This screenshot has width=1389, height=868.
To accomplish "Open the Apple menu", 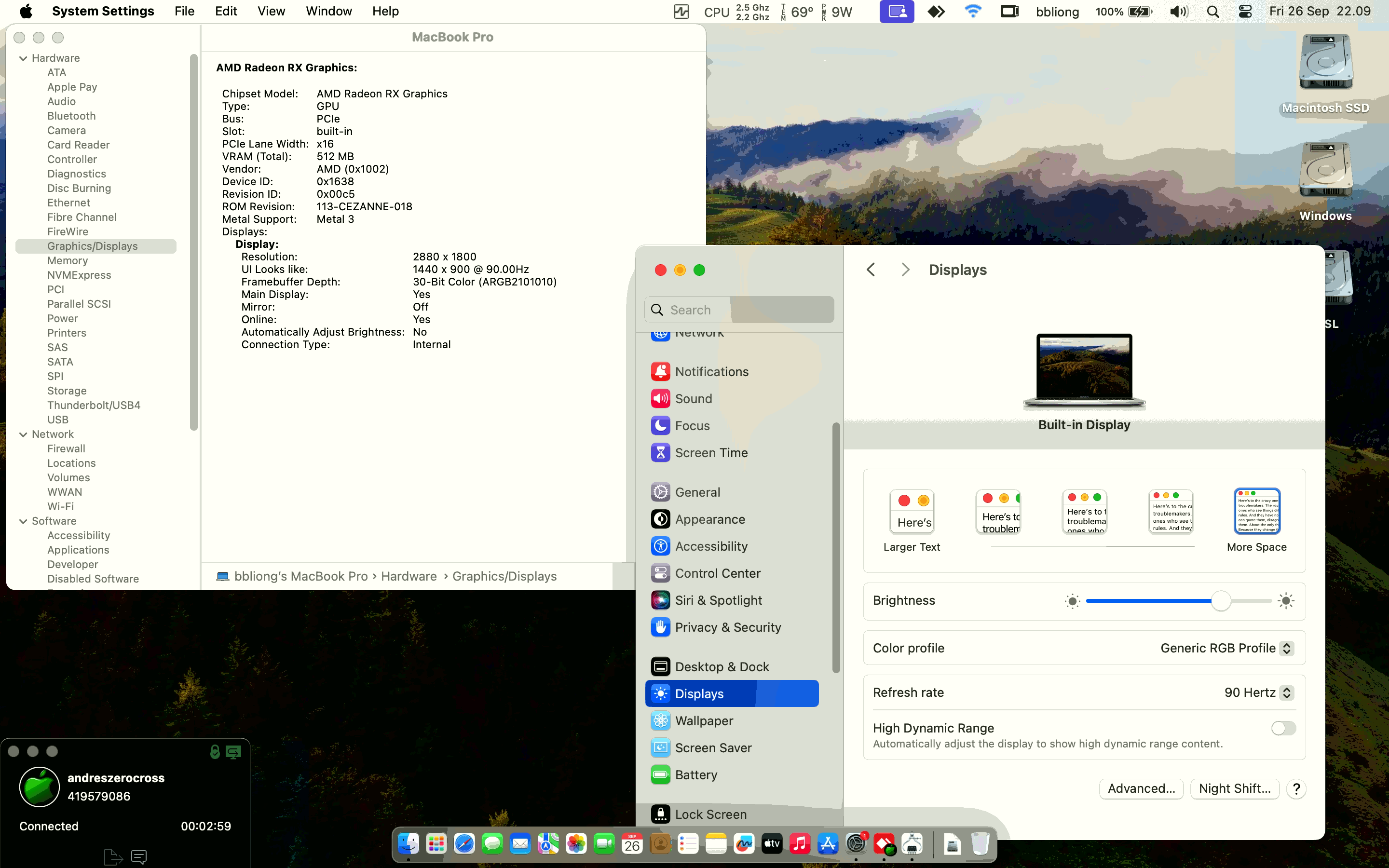I will click(x=26, y=12).
